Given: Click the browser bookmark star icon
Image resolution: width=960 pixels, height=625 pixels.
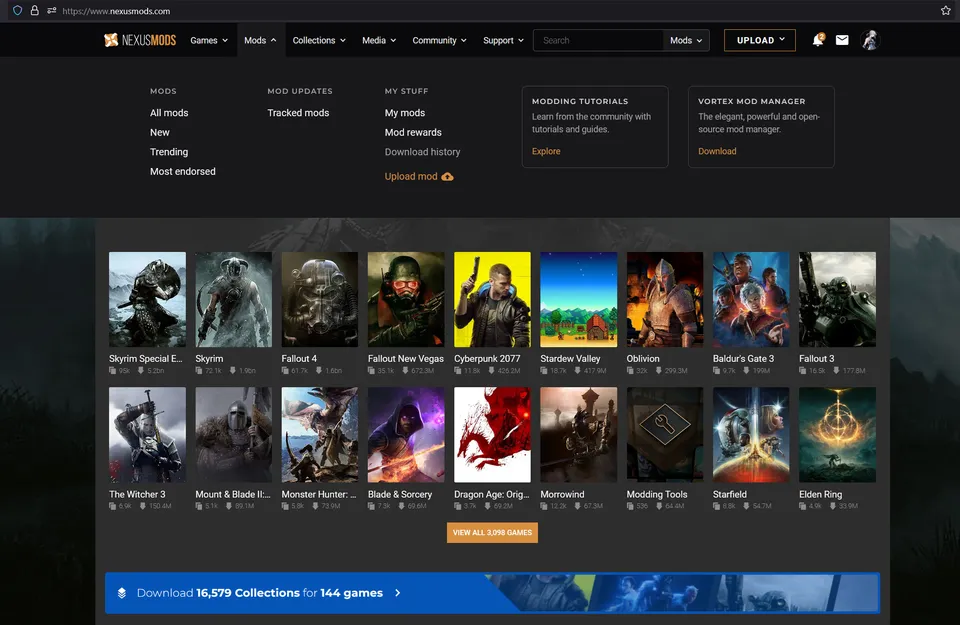Looking at the screenshot, I should [x=945, y=10].
